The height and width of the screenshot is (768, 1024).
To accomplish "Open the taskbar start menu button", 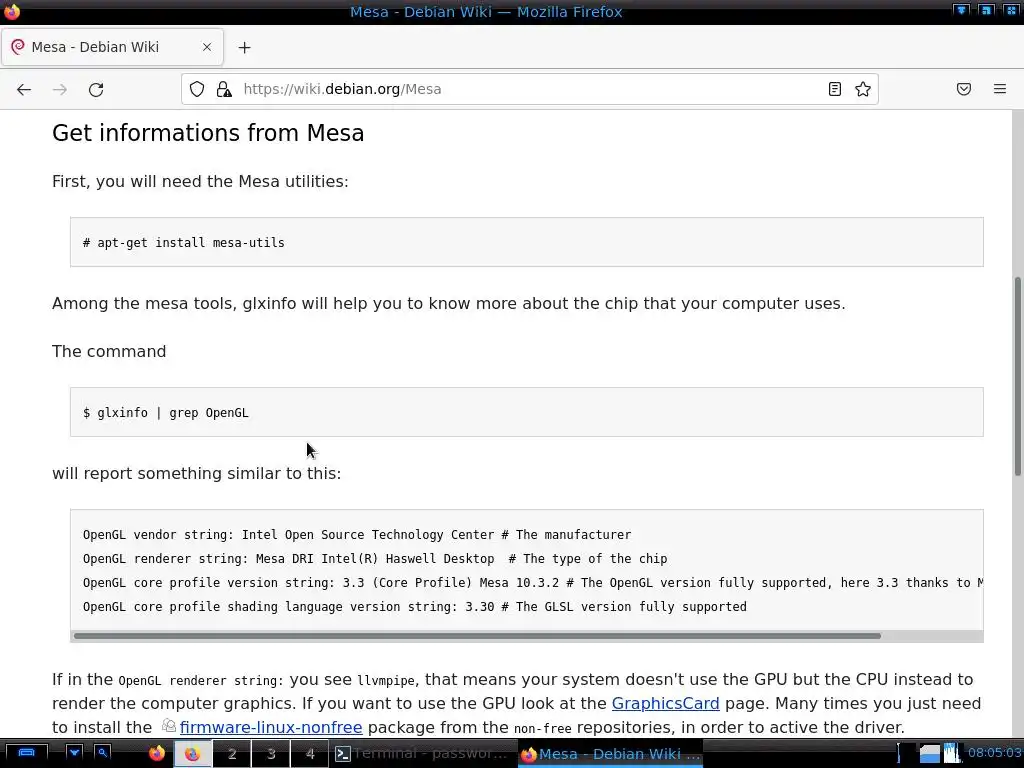I will point(27,753).
